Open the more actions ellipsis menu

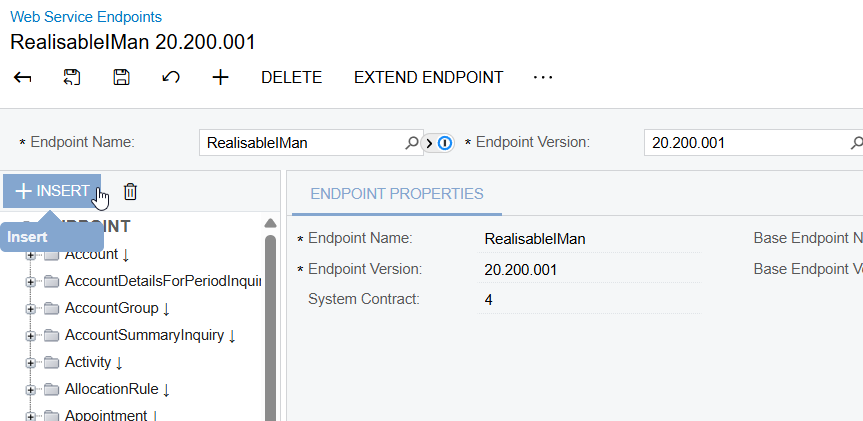coord(543,78)
